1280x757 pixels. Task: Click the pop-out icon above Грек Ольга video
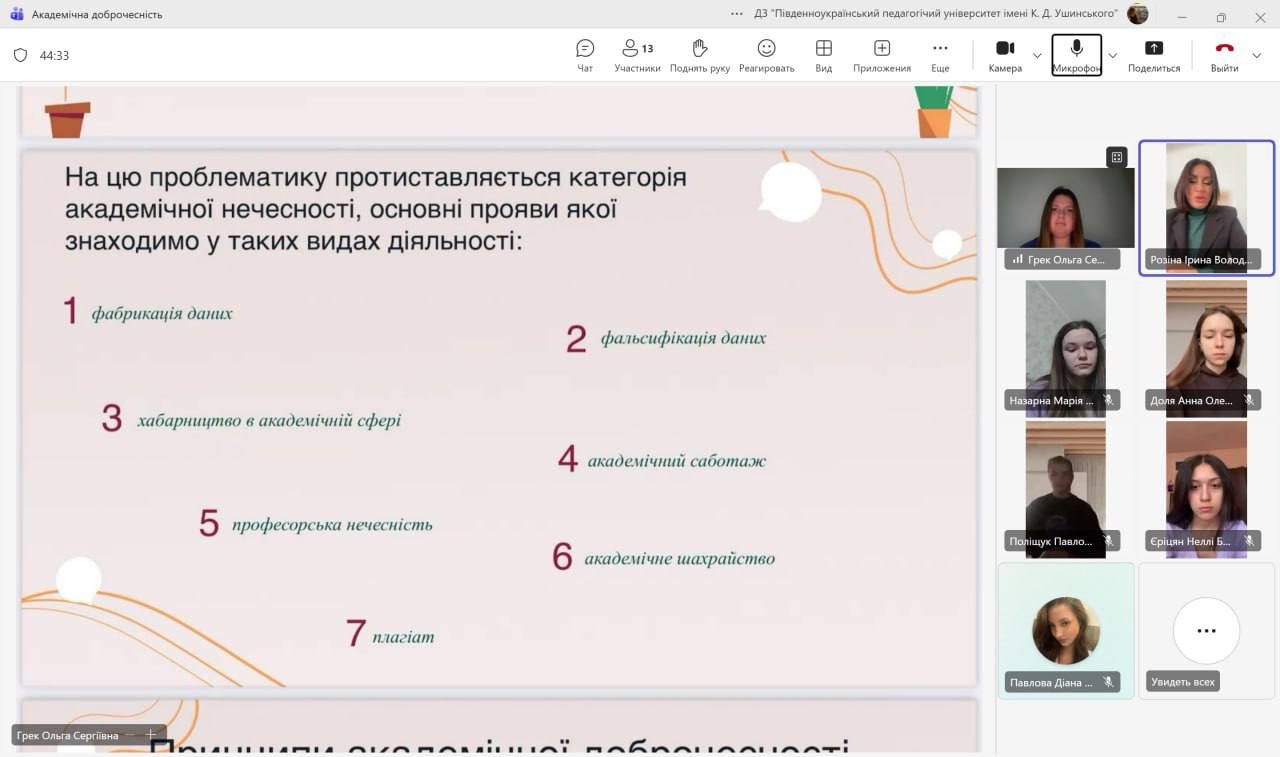(x=1117, y=157)
